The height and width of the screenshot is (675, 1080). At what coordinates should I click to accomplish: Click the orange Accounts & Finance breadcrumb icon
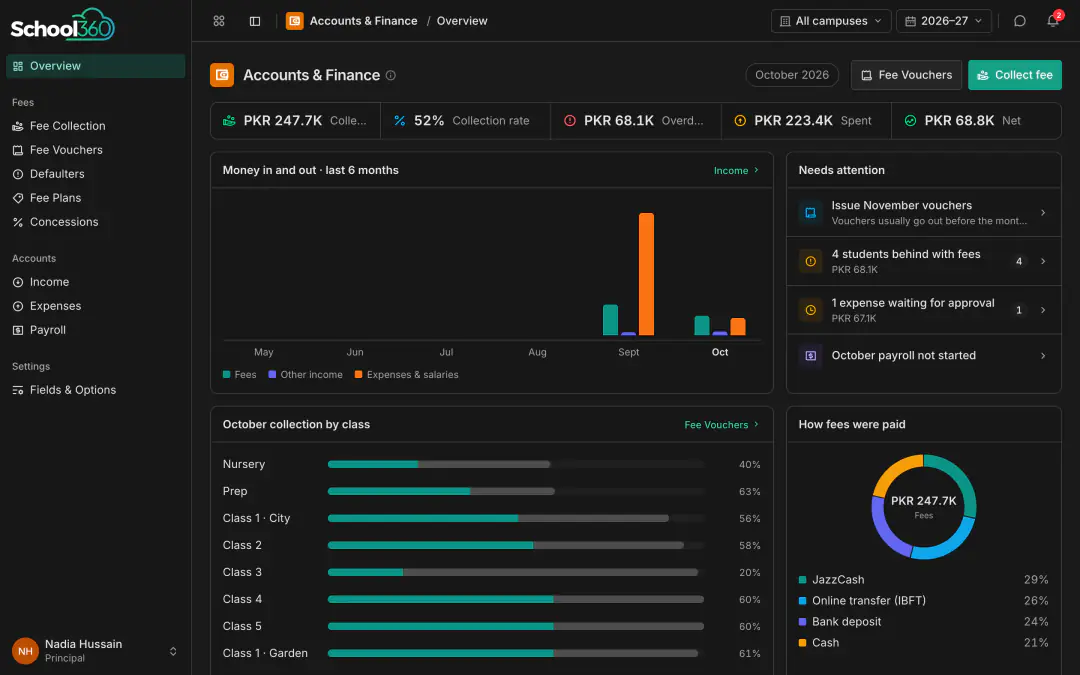295,21
